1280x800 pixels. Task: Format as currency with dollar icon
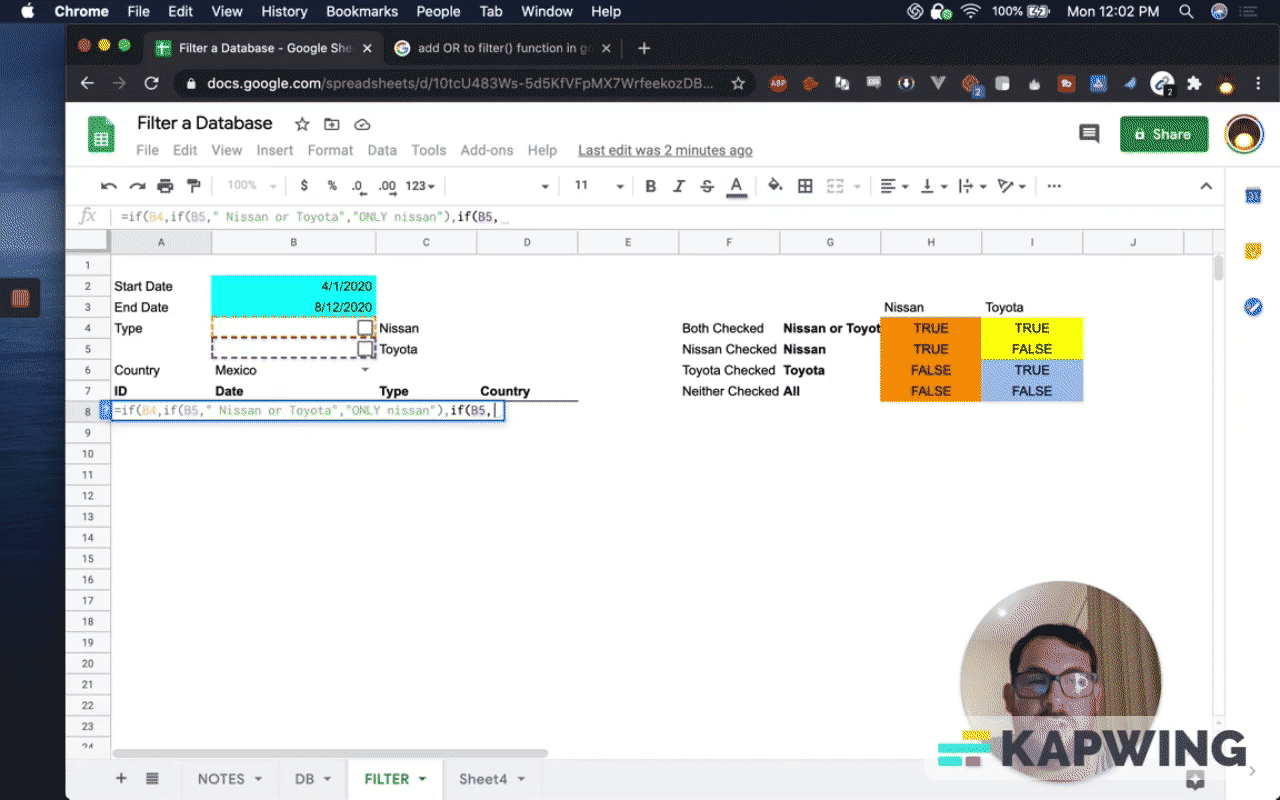(304, 186)
